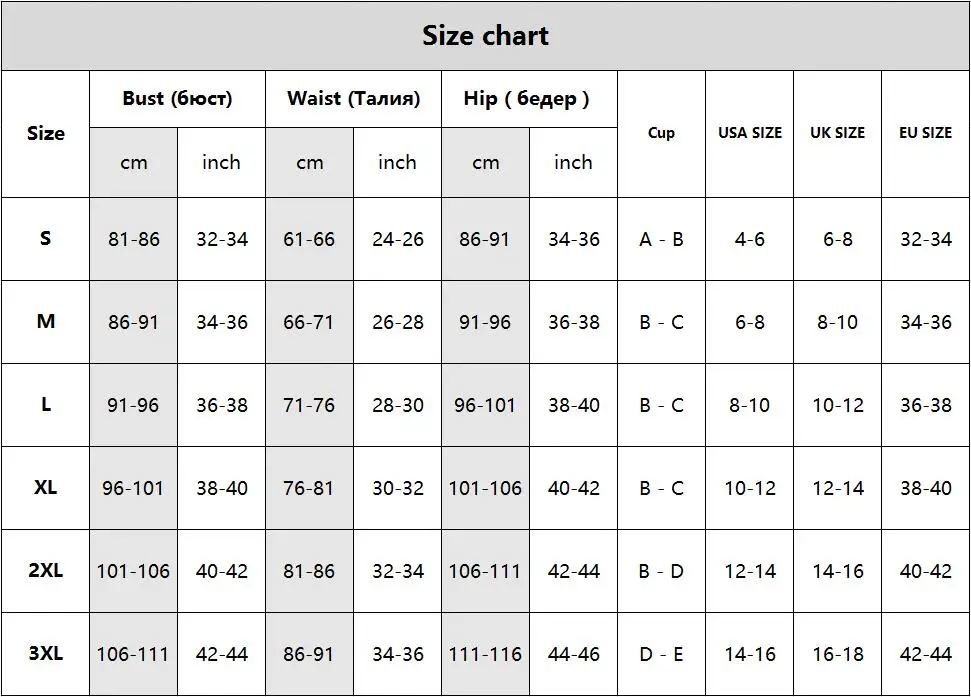Click cup cell showing D - E
Screen dimensions: 971x697
point(661,654)
